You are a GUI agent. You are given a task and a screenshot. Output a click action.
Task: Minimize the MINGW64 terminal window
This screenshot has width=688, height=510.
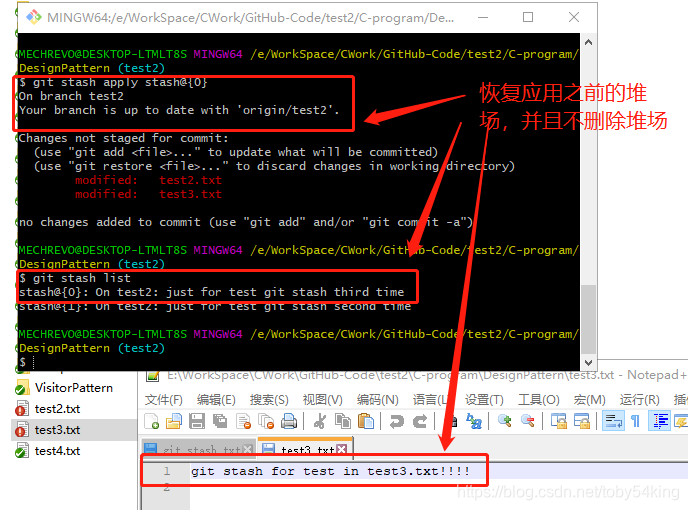pos(483,18)
